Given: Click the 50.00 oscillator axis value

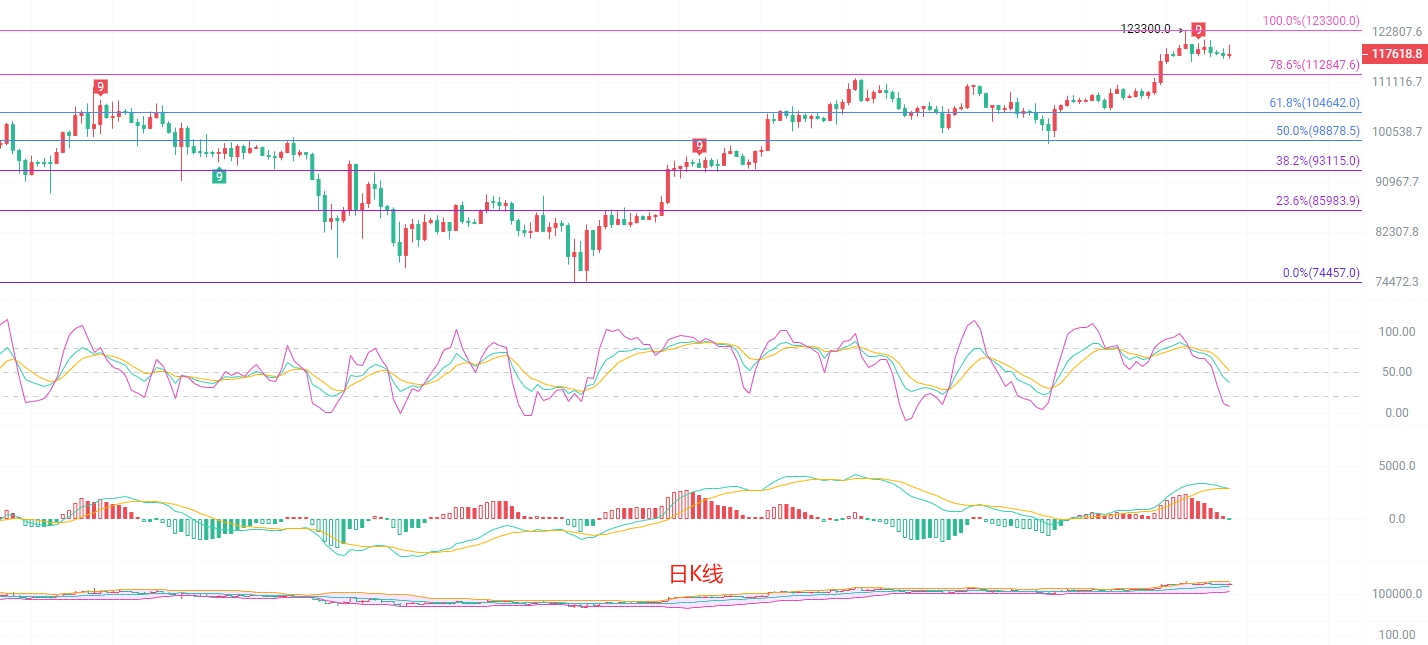Looking at the screenshot, I should pyautogui.click(x=1395, y=372).
